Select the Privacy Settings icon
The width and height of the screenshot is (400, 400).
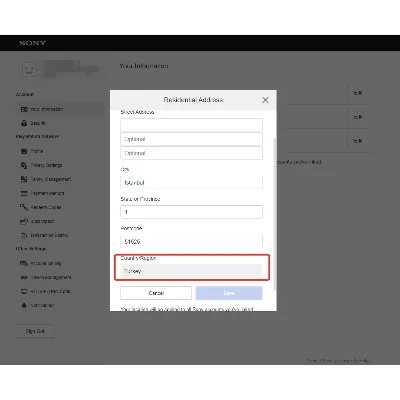click(24, 165)
